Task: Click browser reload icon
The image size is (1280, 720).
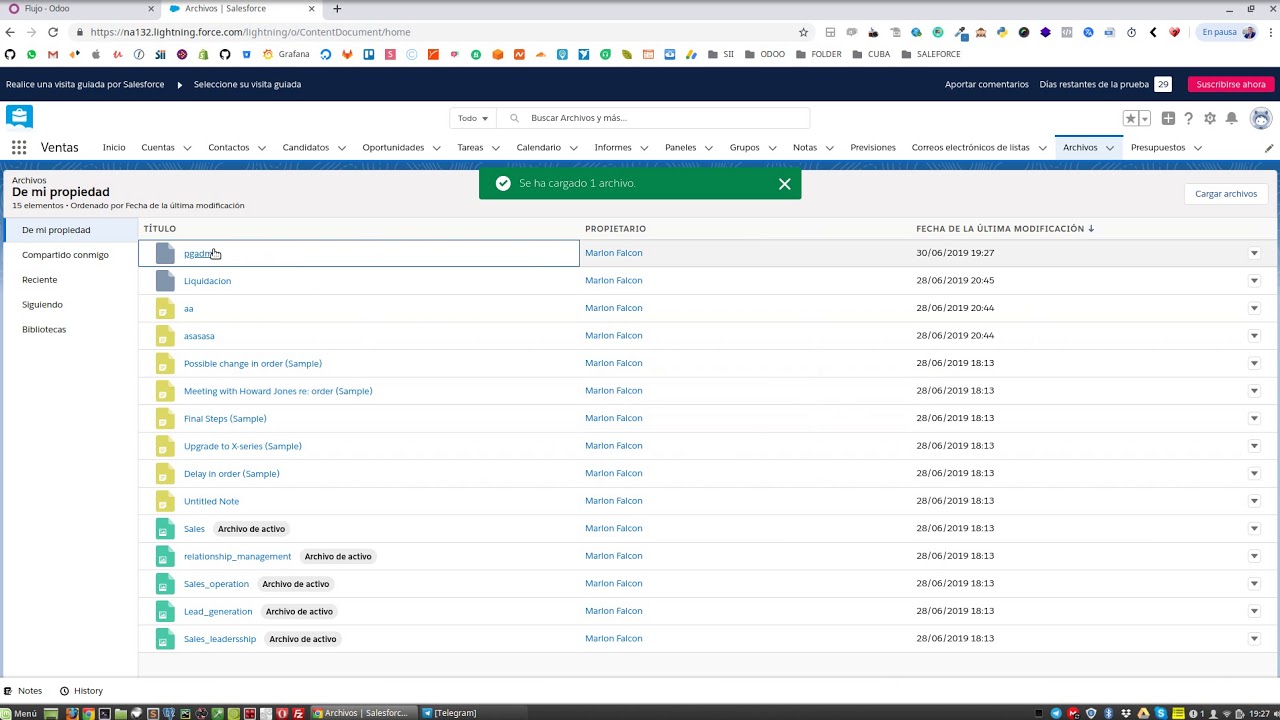Action: click(x=53, y=32)
